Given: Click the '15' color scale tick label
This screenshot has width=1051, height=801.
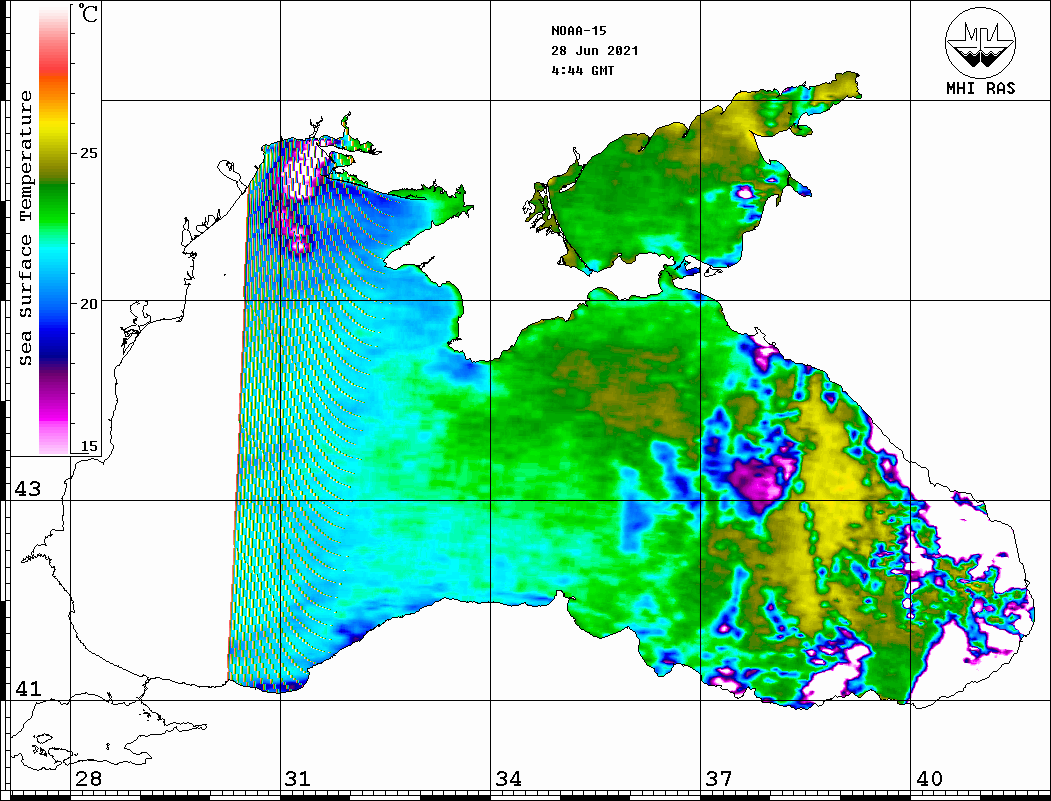Looking at the screenshot, I should point(88,446).
